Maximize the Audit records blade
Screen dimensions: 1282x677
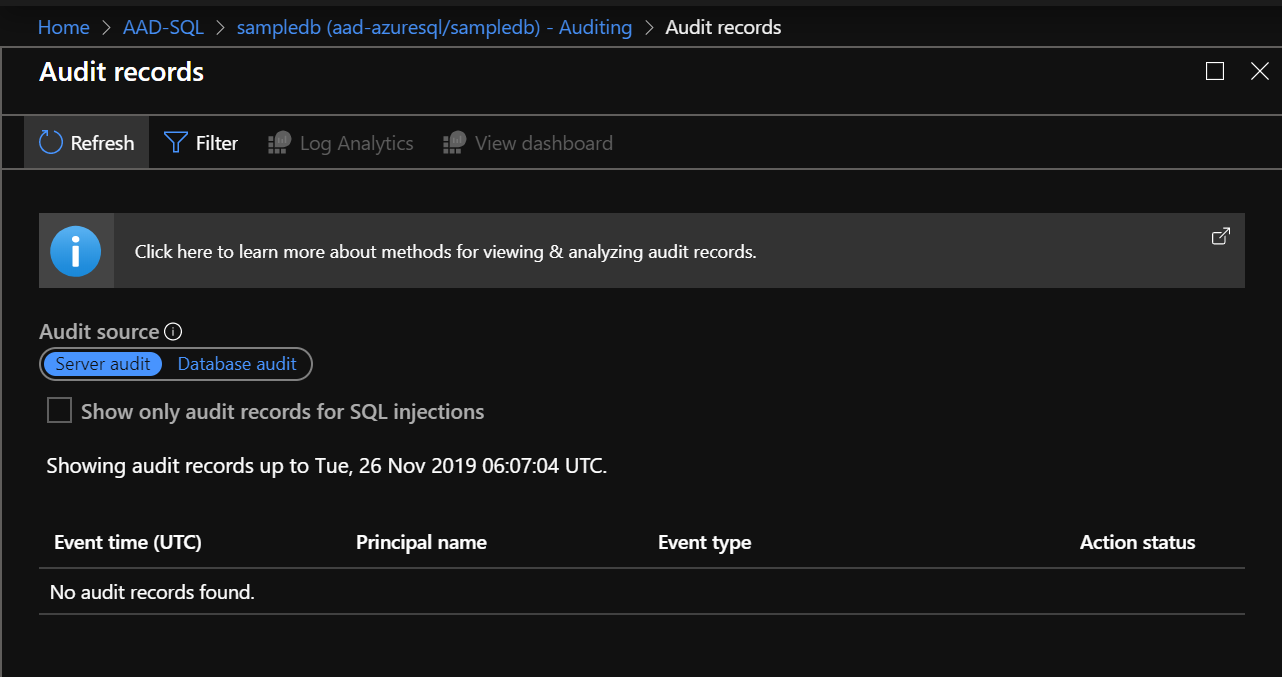1215,71
